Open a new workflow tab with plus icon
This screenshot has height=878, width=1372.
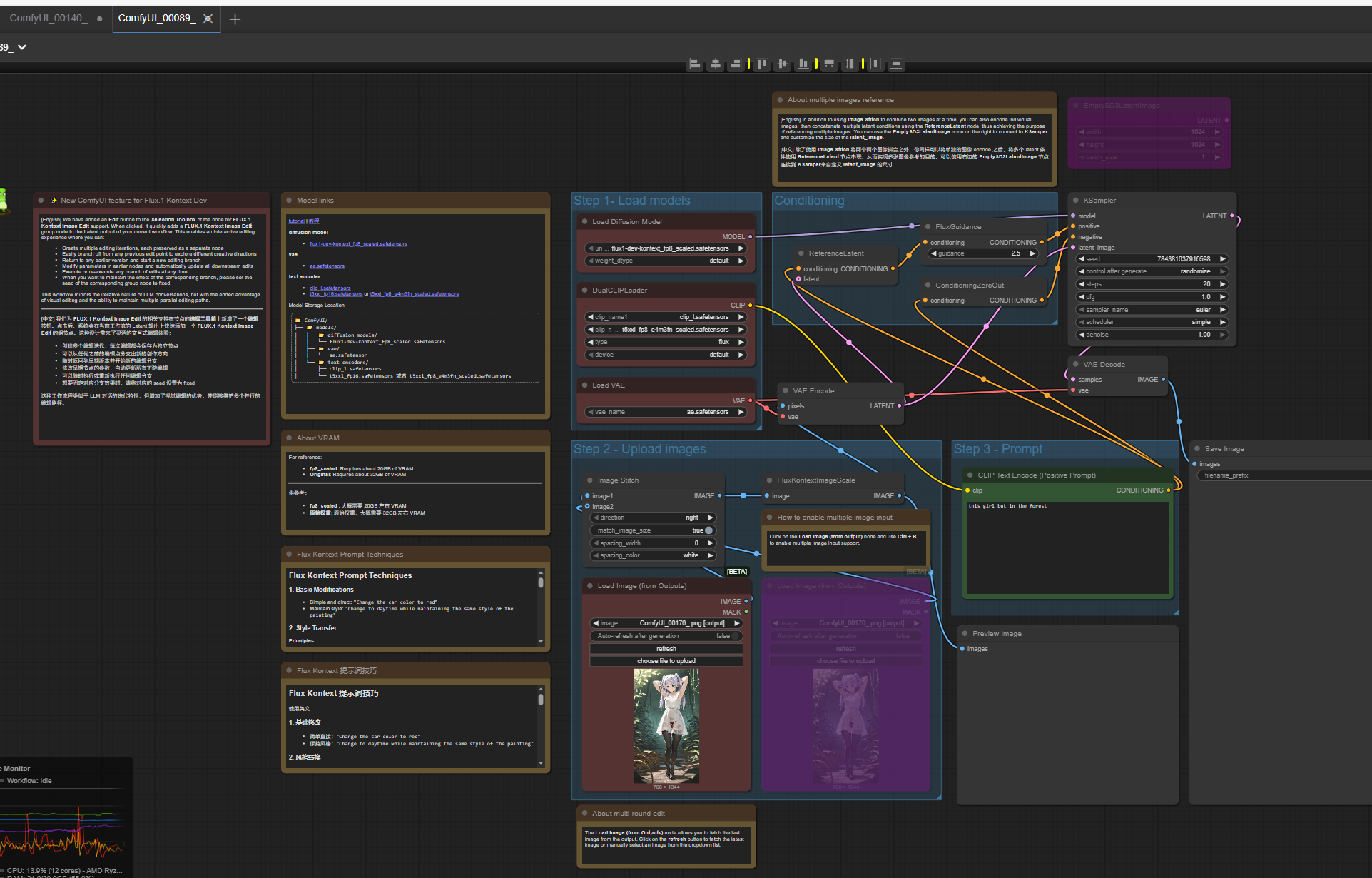pos(235,19)
